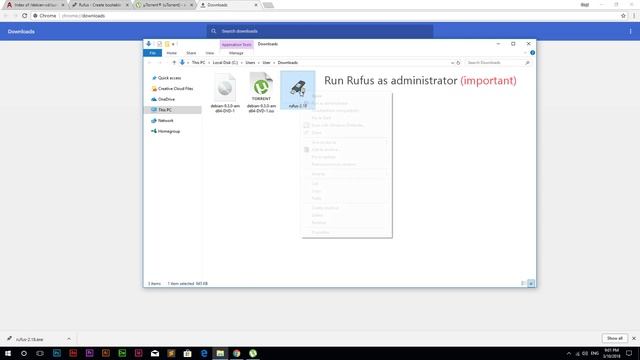Select the debian amd64-DVD-1 partial download file
This screenshot has width=640, height=360.
225,93
